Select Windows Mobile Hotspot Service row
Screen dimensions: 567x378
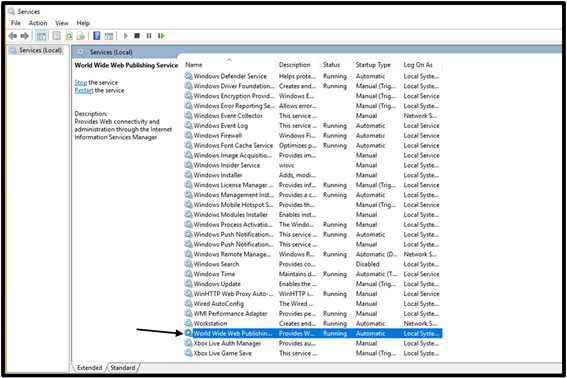tap(313, 205)
